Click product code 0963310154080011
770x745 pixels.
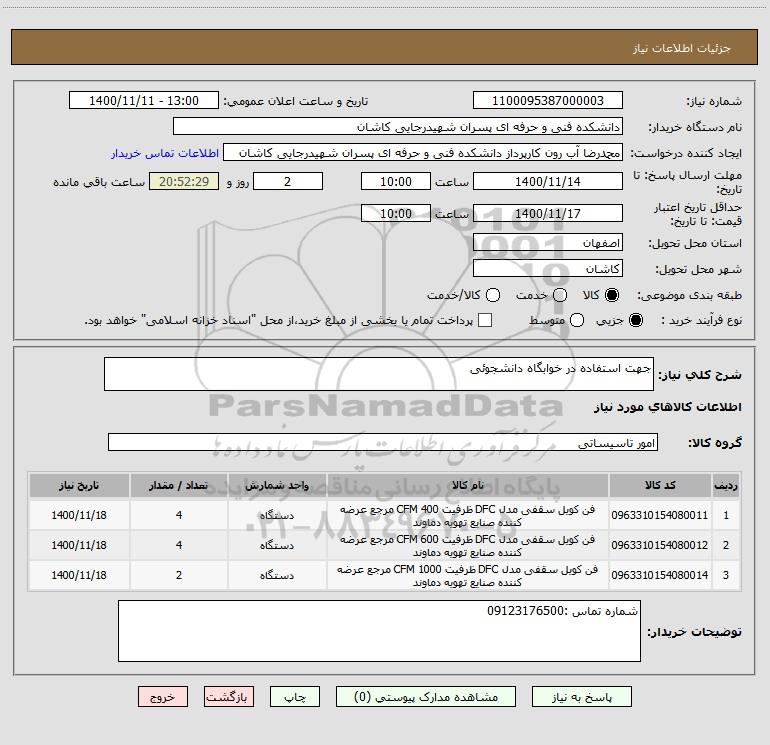click(x=660, y=515)
